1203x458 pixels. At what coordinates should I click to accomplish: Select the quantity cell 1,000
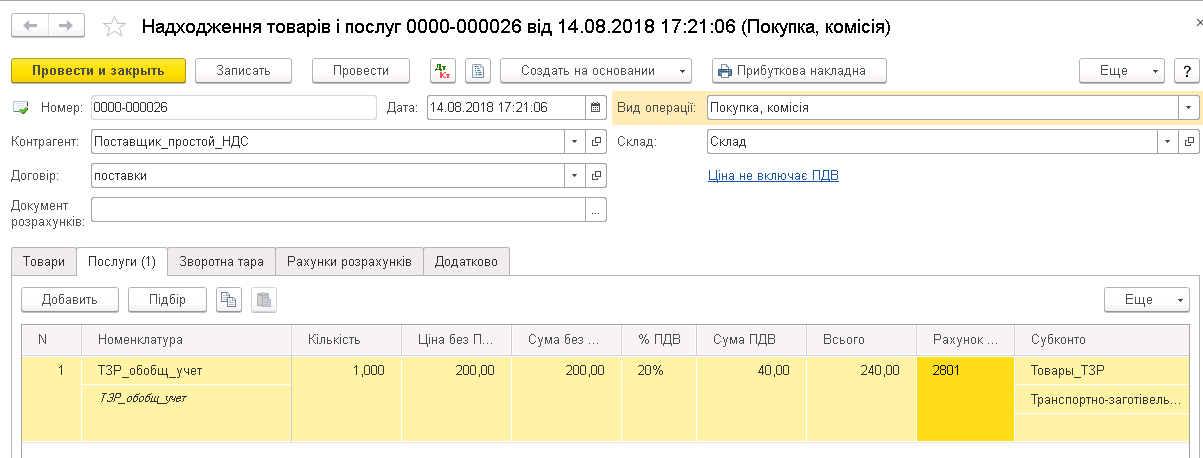tap(346, 370)
